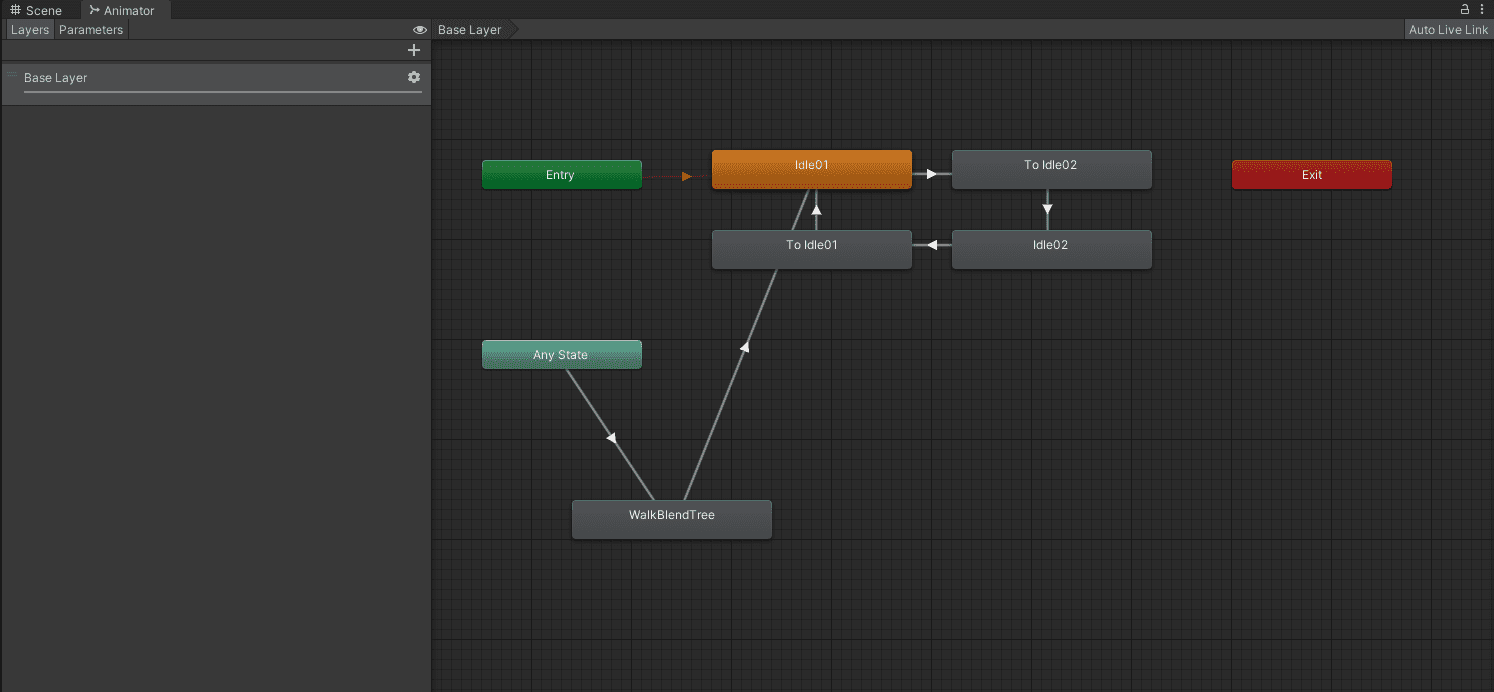
Task: Click the eye visibility icon in Animator
Action: (420, 30)
